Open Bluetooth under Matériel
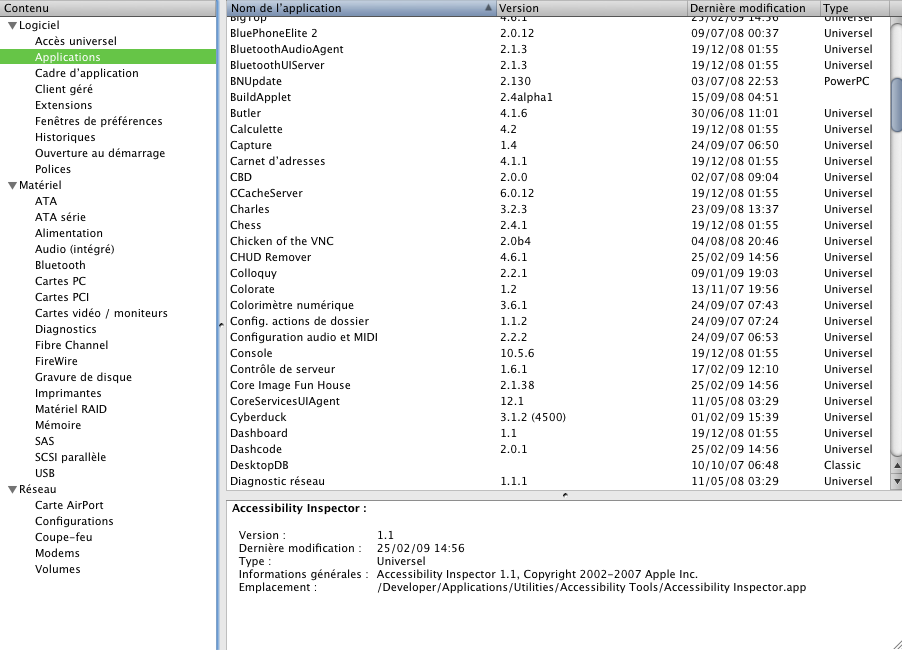 pos(60,265)
